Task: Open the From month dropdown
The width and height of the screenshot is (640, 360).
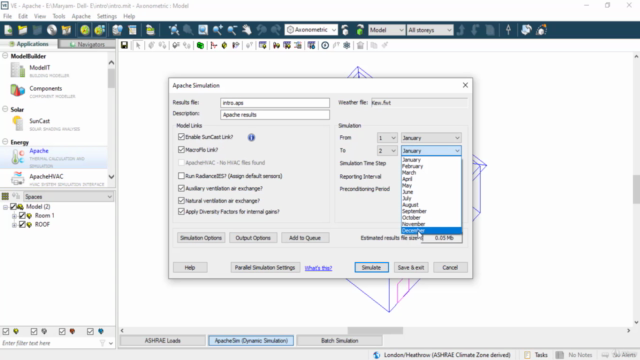Action: click(431, 138)
